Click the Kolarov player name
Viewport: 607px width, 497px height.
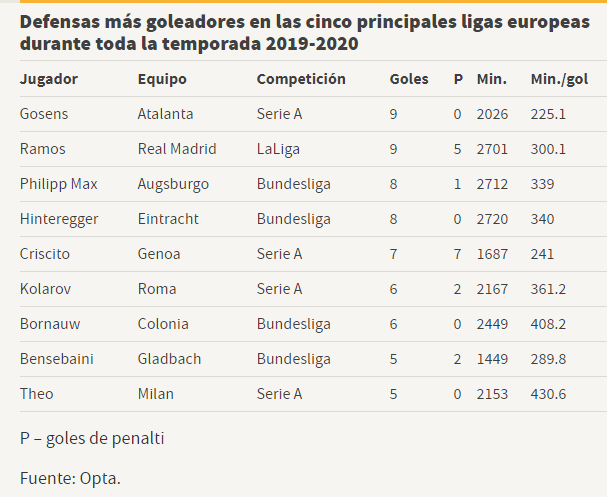44,289
